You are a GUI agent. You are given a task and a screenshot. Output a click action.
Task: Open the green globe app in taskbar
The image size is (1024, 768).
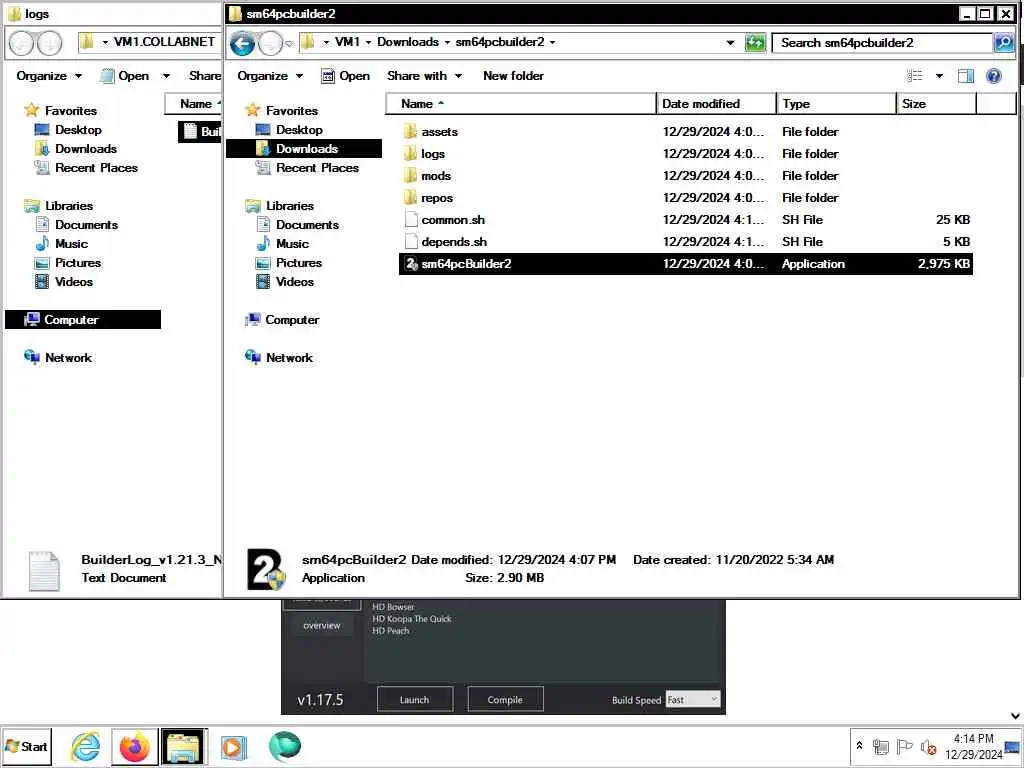tap(284, 746)
